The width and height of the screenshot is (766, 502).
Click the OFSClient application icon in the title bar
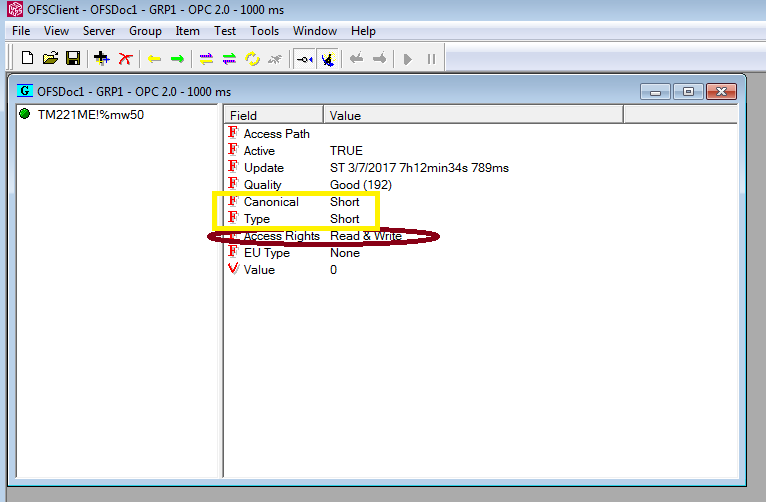click(15, 9)
